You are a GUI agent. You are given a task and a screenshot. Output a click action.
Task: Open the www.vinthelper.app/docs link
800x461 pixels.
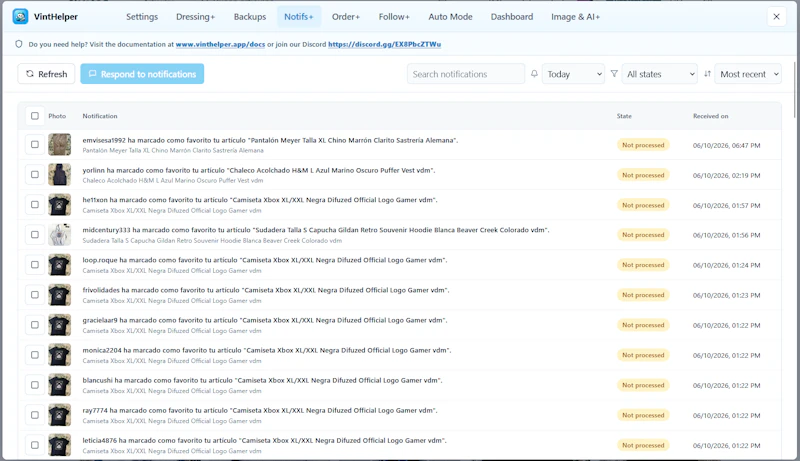click(220, 44)
